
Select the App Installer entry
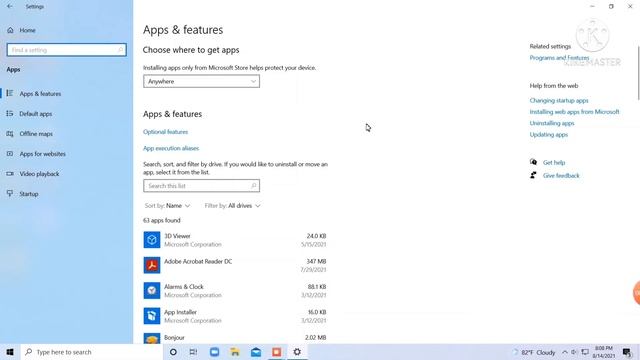[235, 316]
